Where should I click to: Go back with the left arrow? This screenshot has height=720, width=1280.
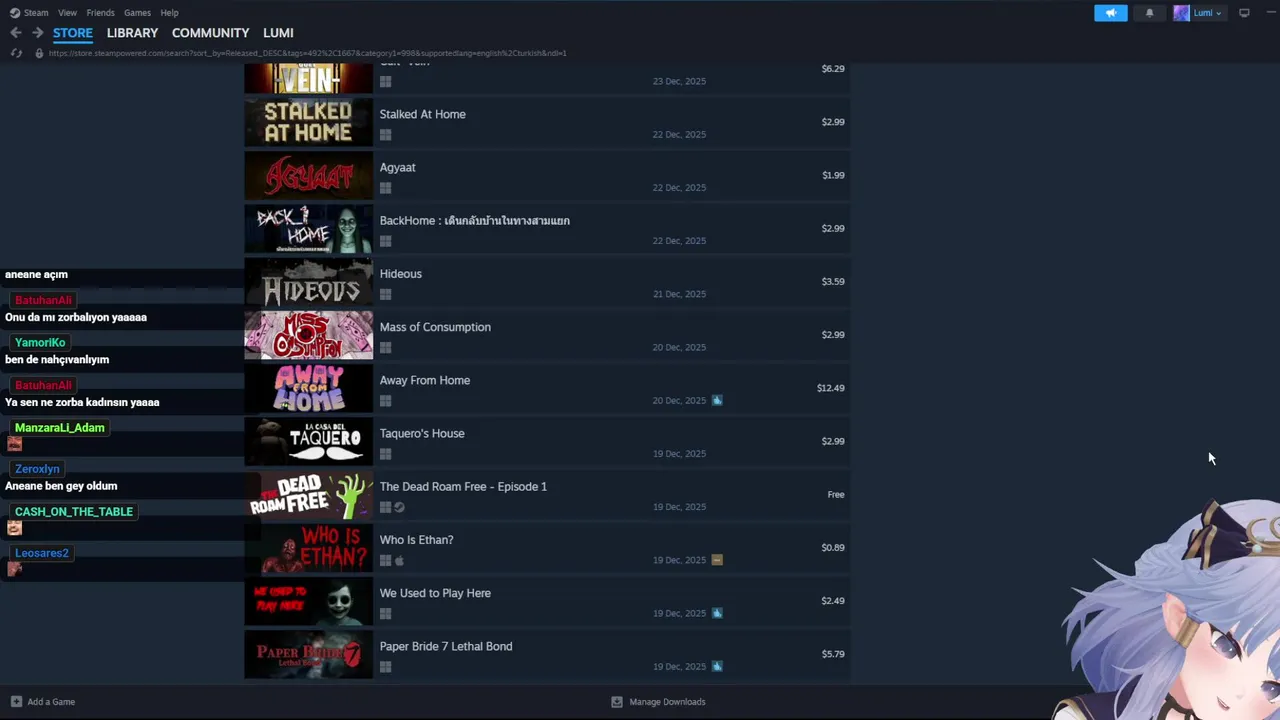pyautogui.click(x=16, y=33)
